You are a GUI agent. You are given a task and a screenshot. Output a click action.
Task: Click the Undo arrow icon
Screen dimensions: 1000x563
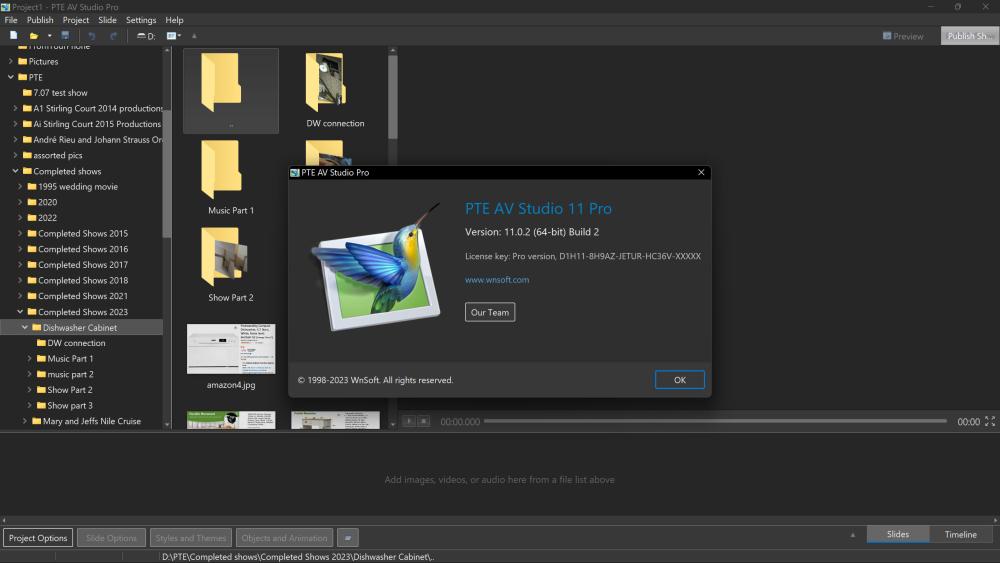tap(91, 36)
